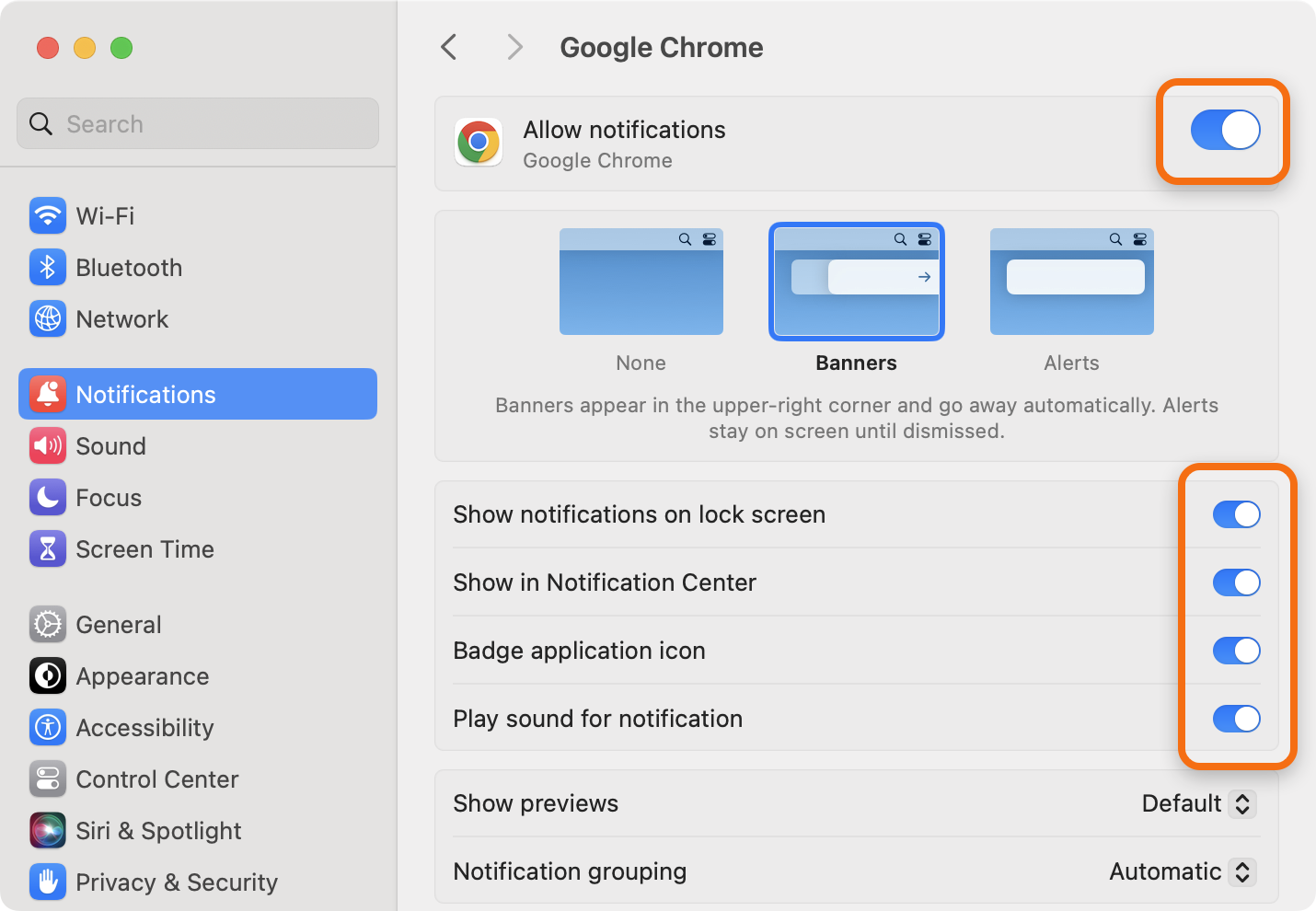Open Privacy & Security settings label
The height and width of the screenshot is (911, 1316).
tap(177, 882)
